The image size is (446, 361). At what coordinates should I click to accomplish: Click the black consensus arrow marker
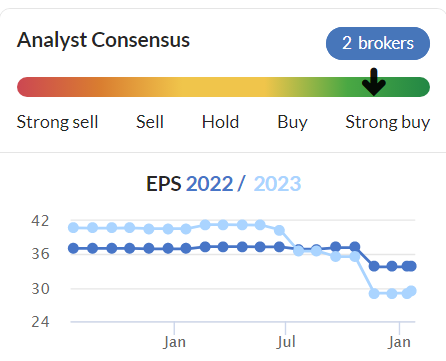pyautogui.click(x=374, y=82)
